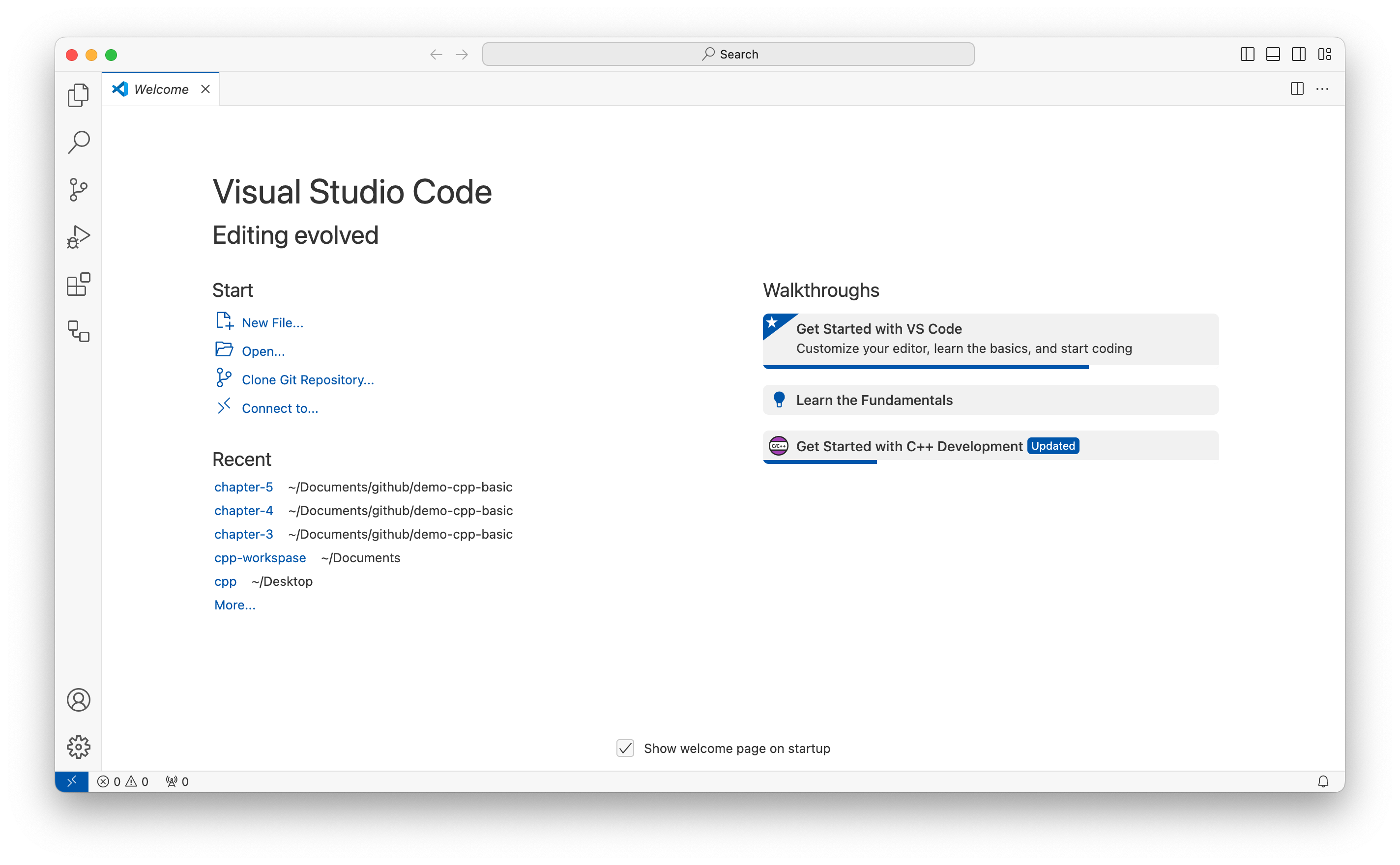Click the Connect to link

pos(280,408)
